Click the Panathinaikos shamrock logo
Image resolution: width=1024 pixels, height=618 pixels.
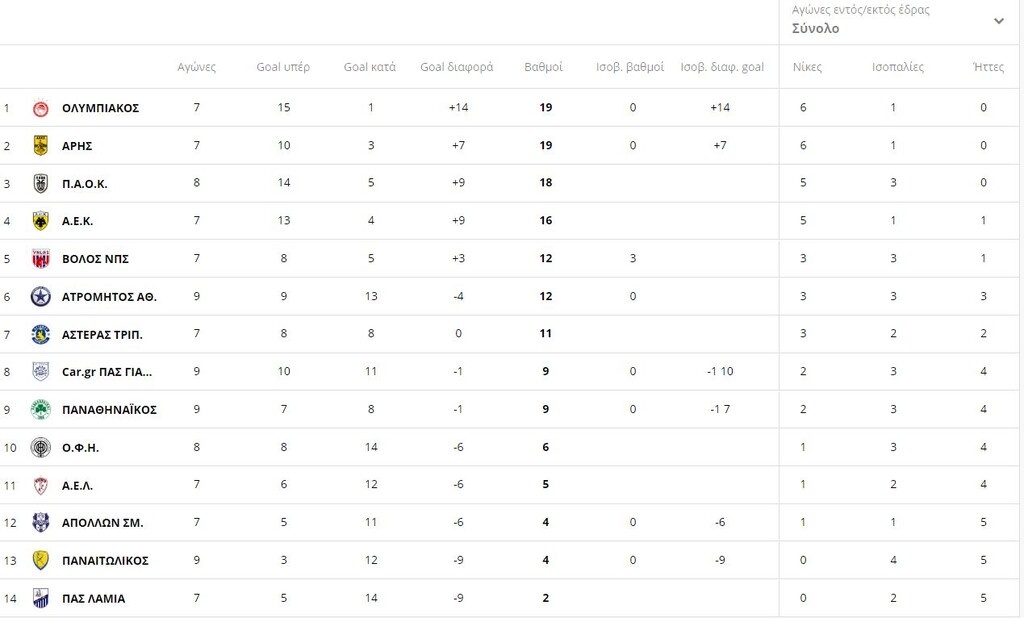tap(41, 410)
